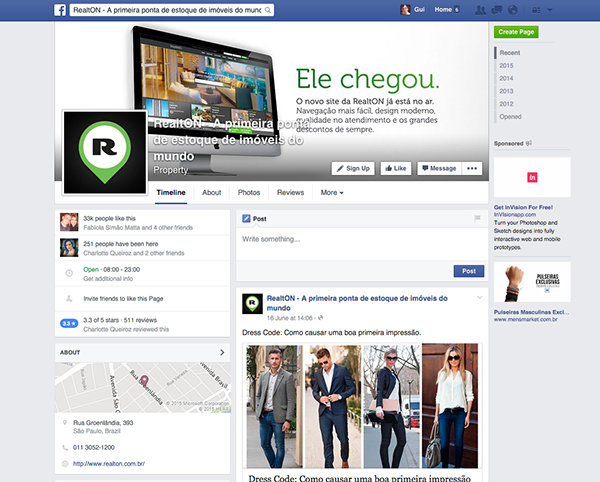Jump to 2012 in the timeline navigator
This screenshot has height=482, width=600.
click(x=506, y=104)
